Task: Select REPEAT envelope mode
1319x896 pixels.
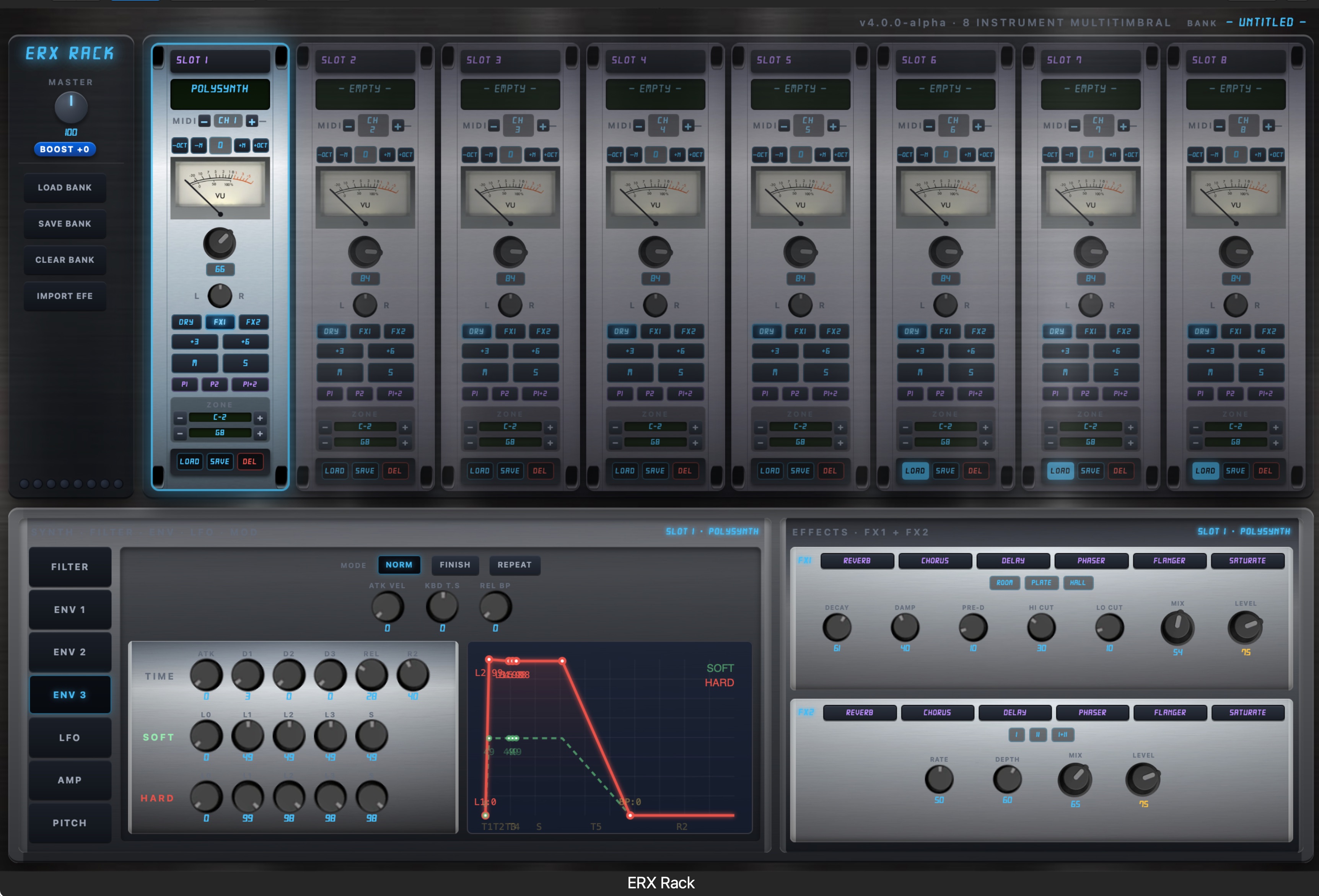Action: (515, 565)
